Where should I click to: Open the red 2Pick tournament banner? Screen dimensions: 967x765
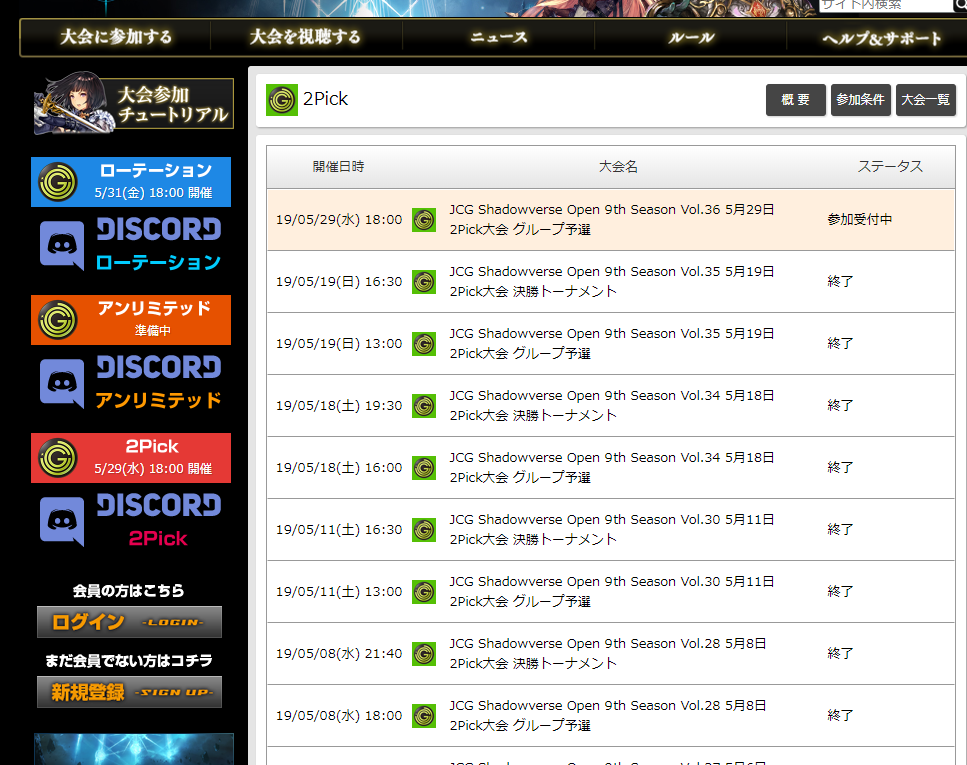click(131, 458)
